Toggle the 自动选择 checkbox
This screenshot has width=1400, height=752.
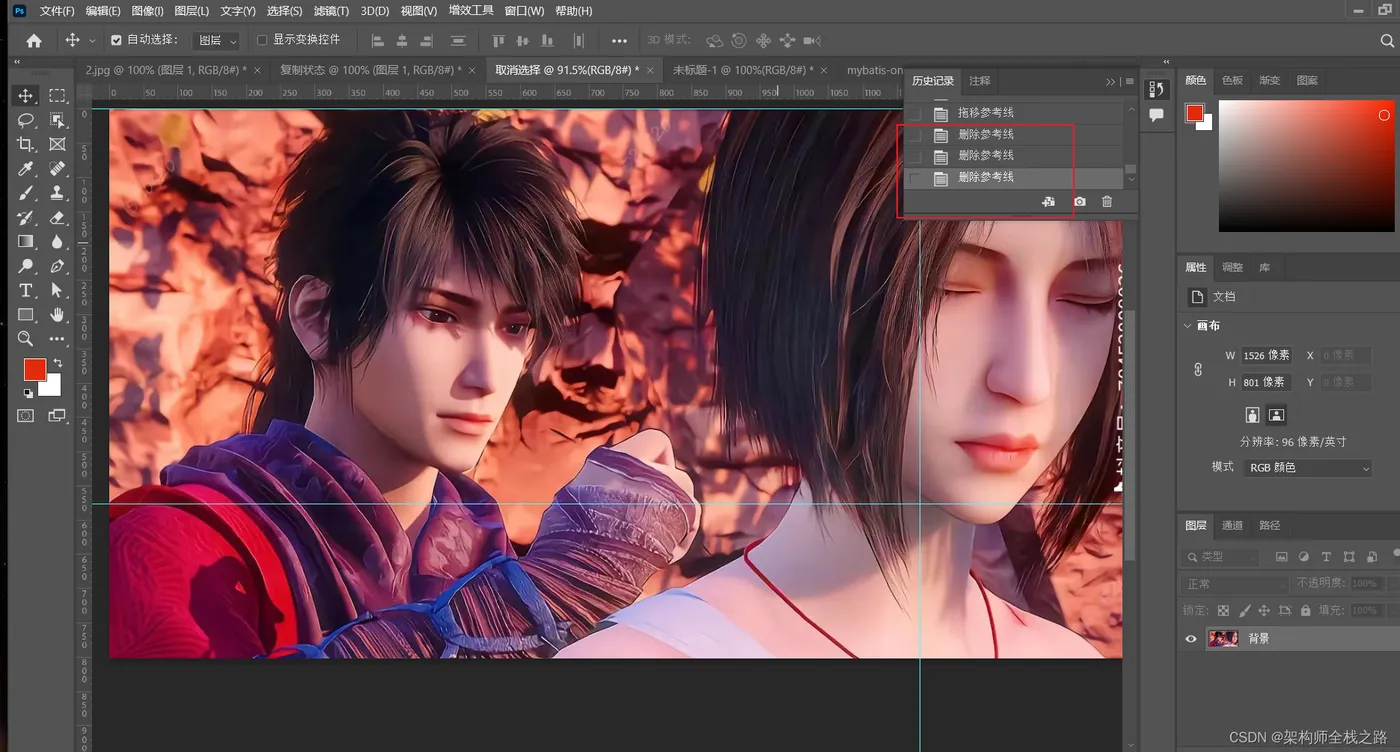point(116,40)
